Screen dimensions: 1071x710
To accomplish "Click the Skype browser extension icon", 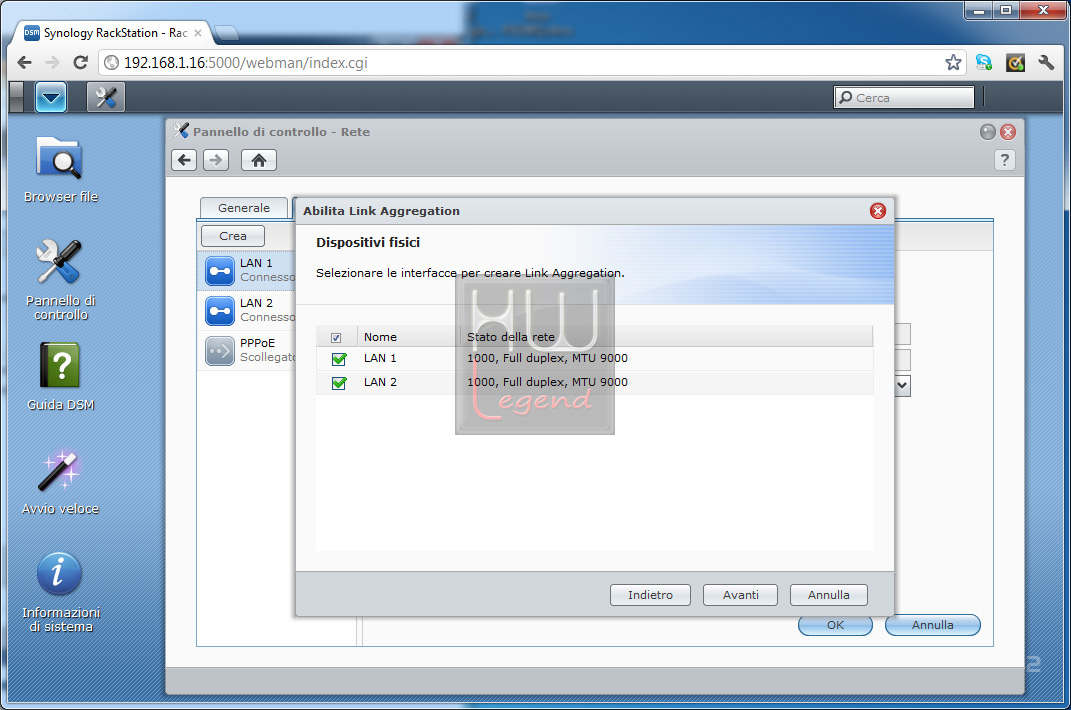I will click(x=984, y=63).
